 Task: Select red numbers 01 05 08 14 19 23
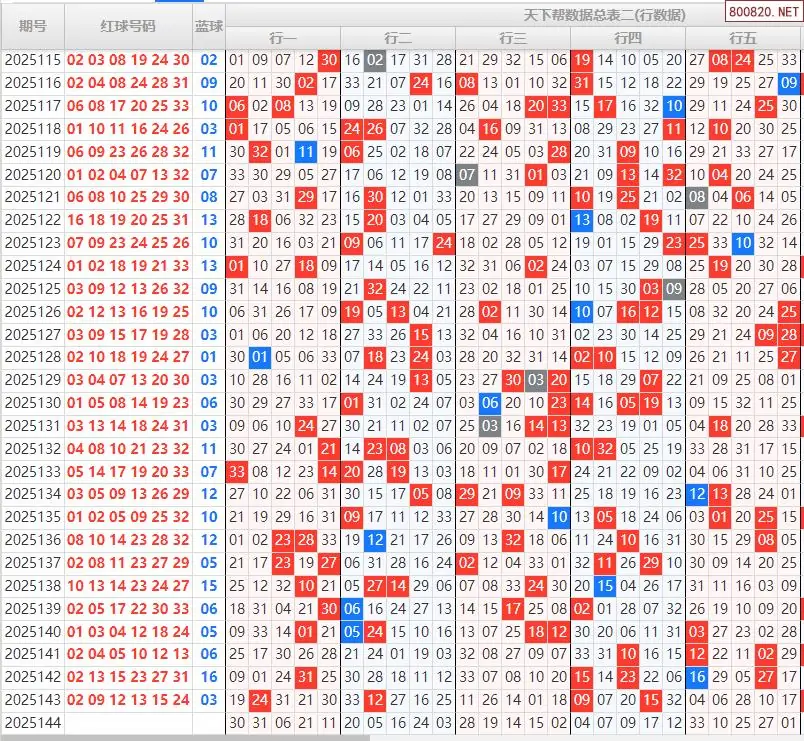(x=128, y=403)
